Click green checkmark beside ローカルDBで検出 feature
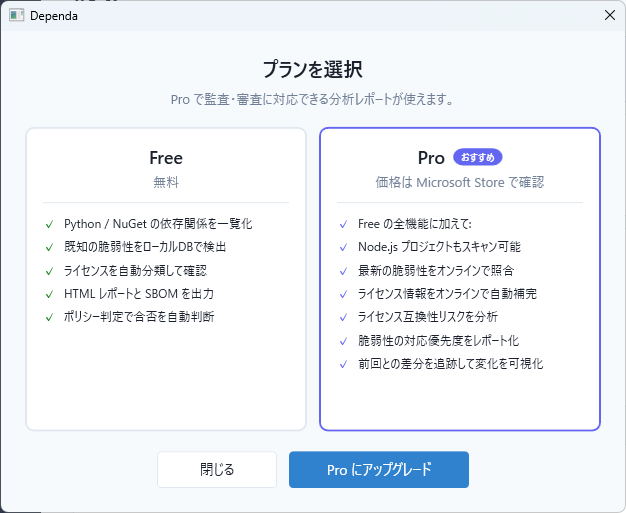Image resolution: width=626 pixels, height=513 pixels. 50,248
